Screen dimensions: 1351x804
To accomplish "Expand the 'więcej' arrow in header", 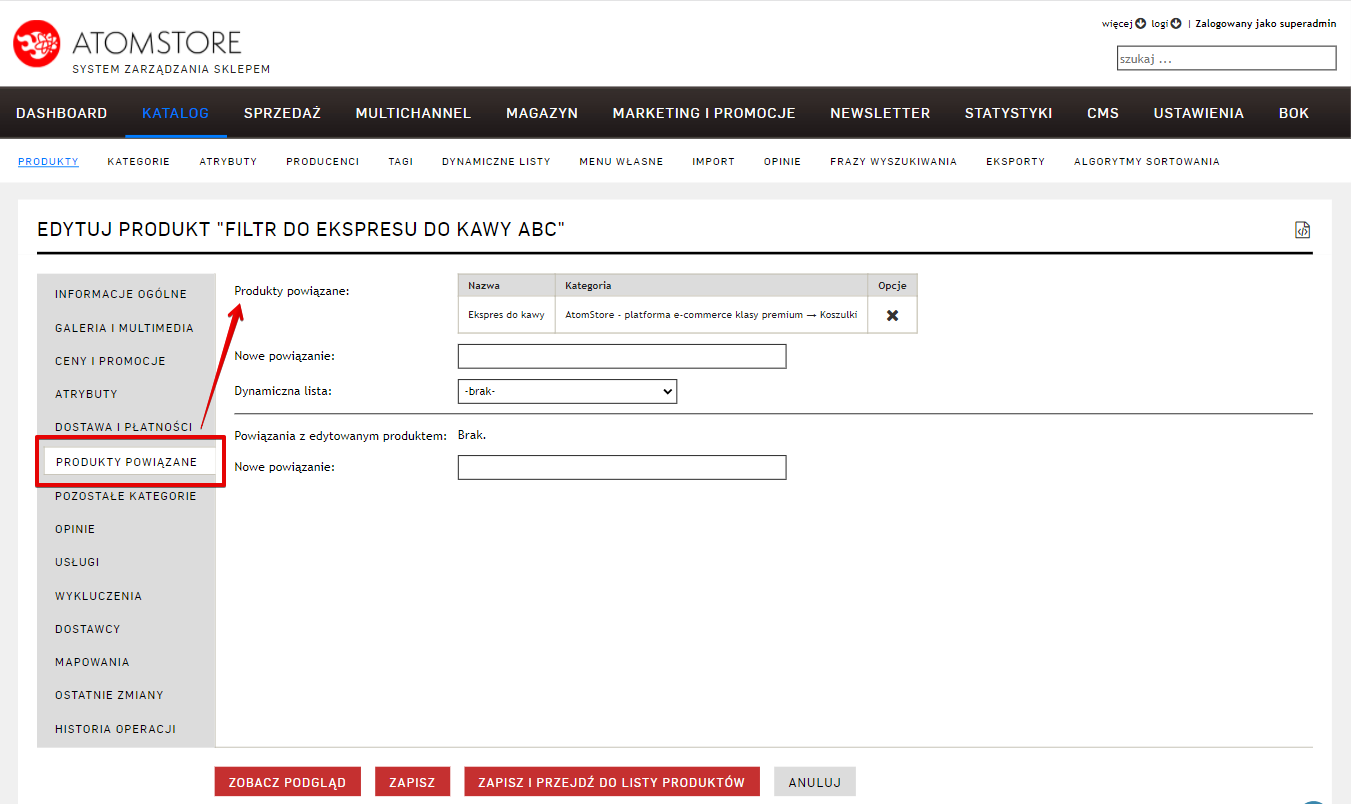I will pos(1140,24).
